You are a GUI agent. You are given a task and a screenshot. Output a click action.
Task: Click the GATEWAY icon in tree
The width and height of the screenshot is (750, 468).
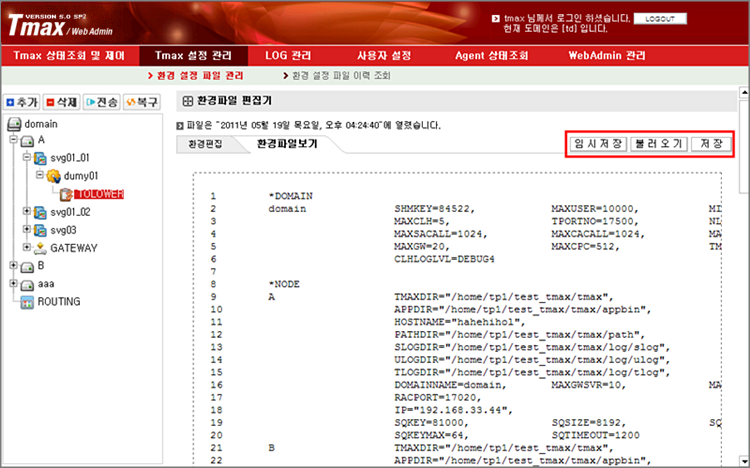pos(40,248)
